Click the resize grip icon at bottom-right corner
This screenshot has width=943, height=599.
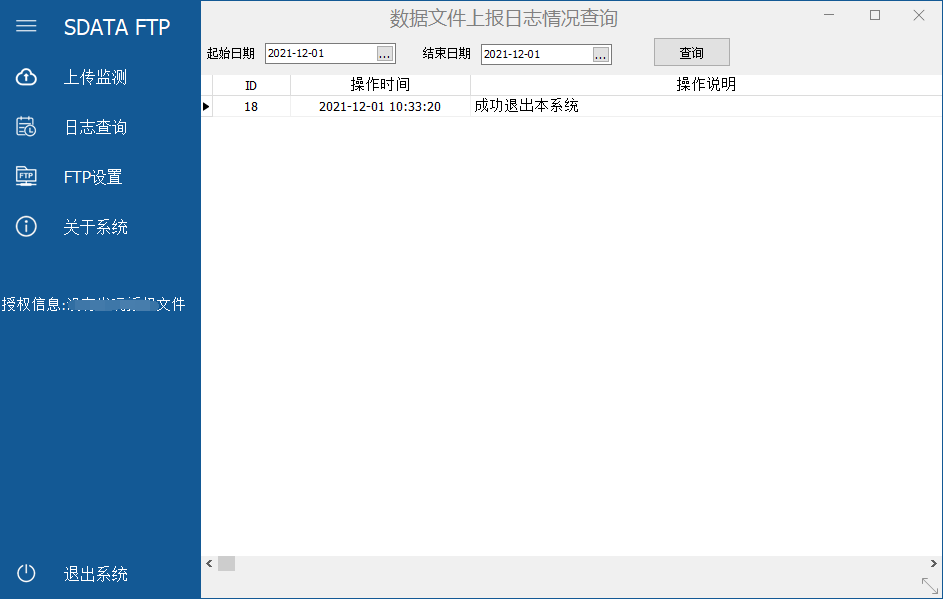pyautogui.click(x=929, y=586)
